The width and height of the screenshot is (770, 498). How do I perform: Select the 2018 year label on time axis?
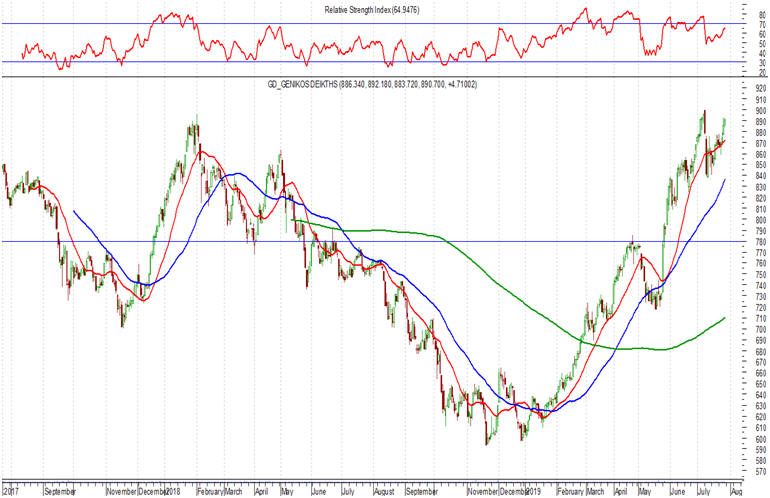172,491
